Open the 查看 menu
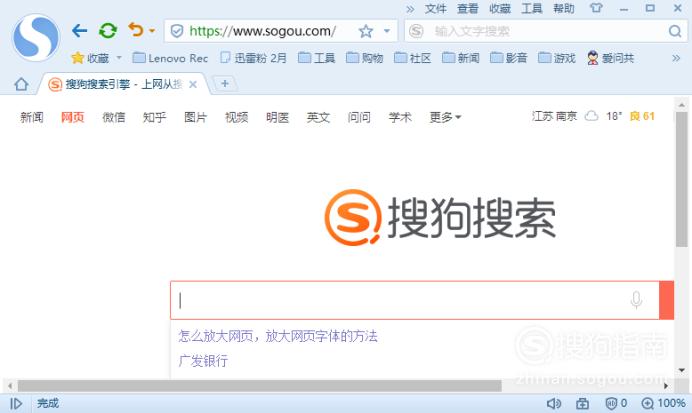Image resolution: width=692 pixels, height=413 pixels. pyautogui.click(x=468, y=8)
